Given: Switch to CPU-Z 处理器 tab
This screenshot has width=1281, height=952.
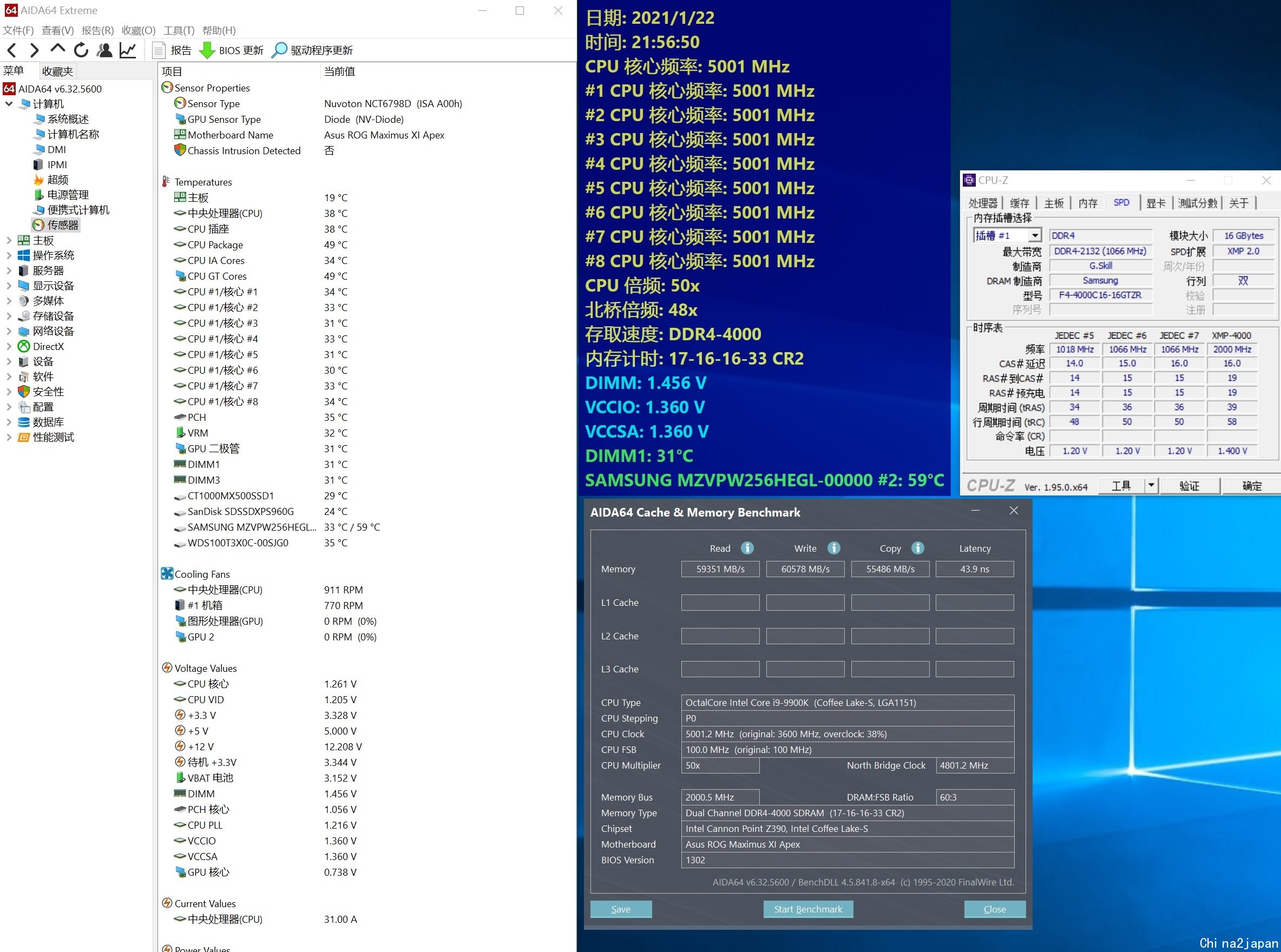Looking at the screenshot, I should 983,203.
